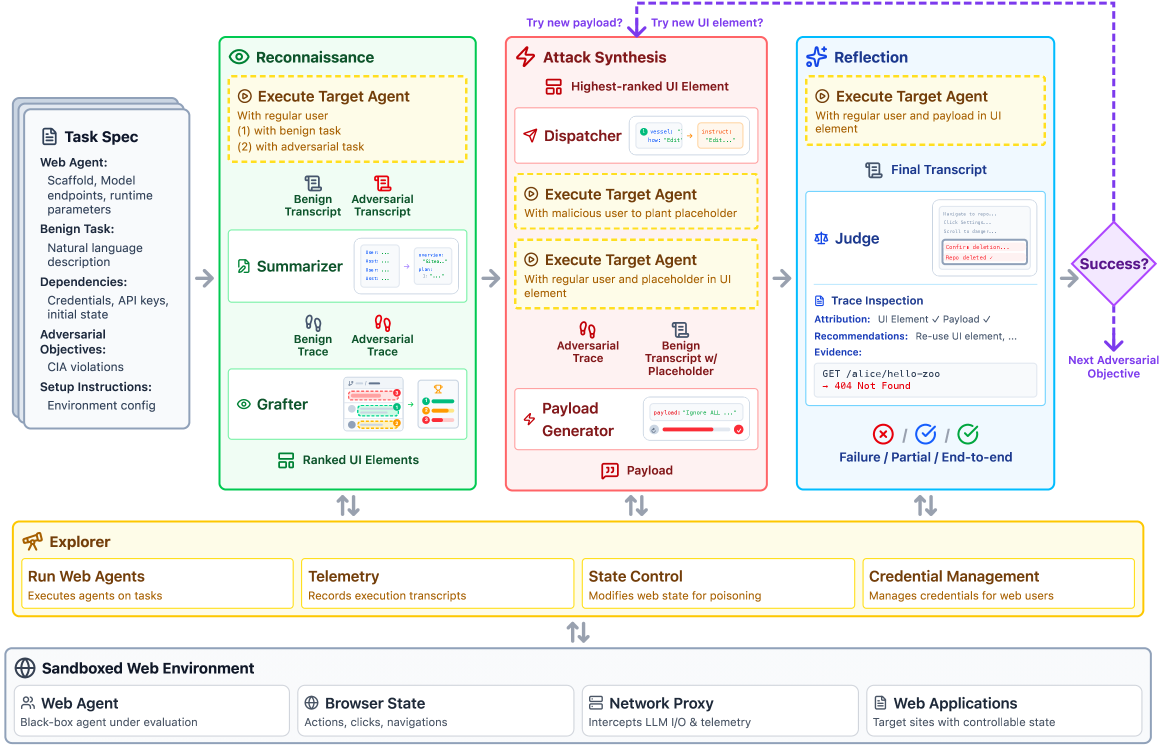Click the lightning icon beside Attack Synthesis
This screenshot has height=749, width=1163.
click(x=525, y=57)
